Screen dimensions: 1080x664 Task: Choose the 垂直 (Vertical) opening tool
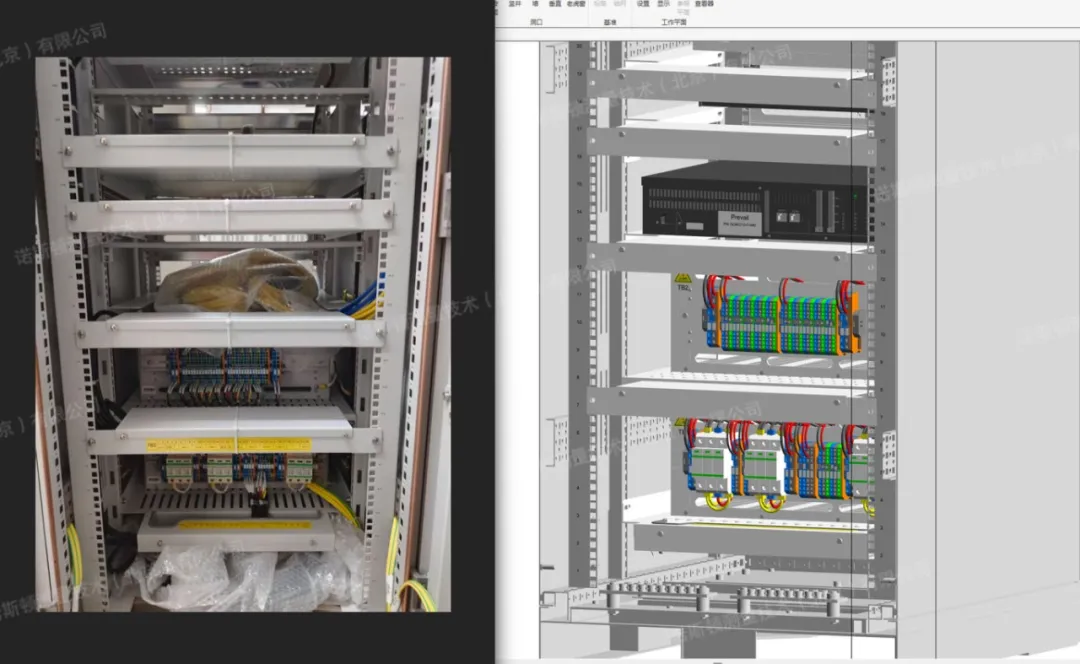554,4
